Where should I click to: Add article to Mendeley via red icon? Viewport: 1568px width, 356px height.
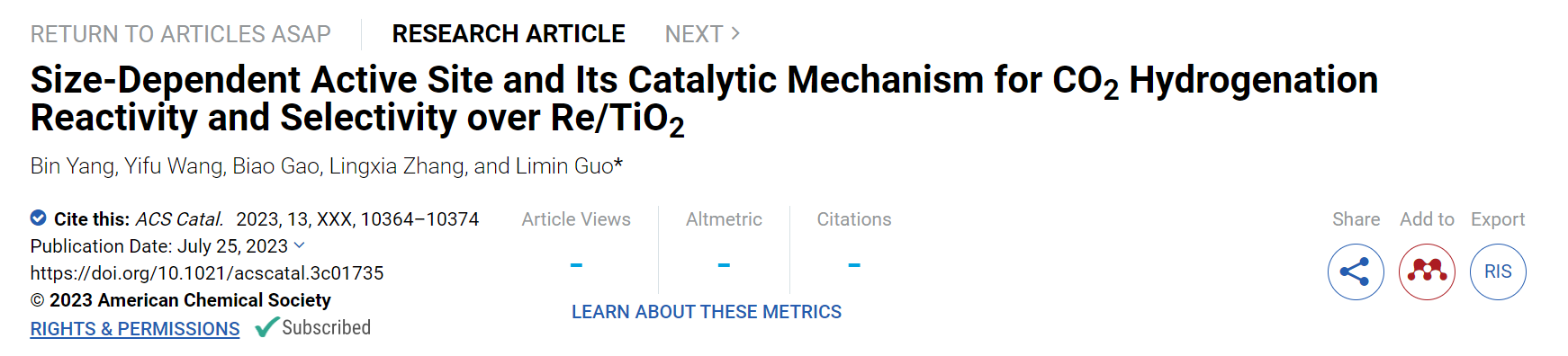point(1427,271)
